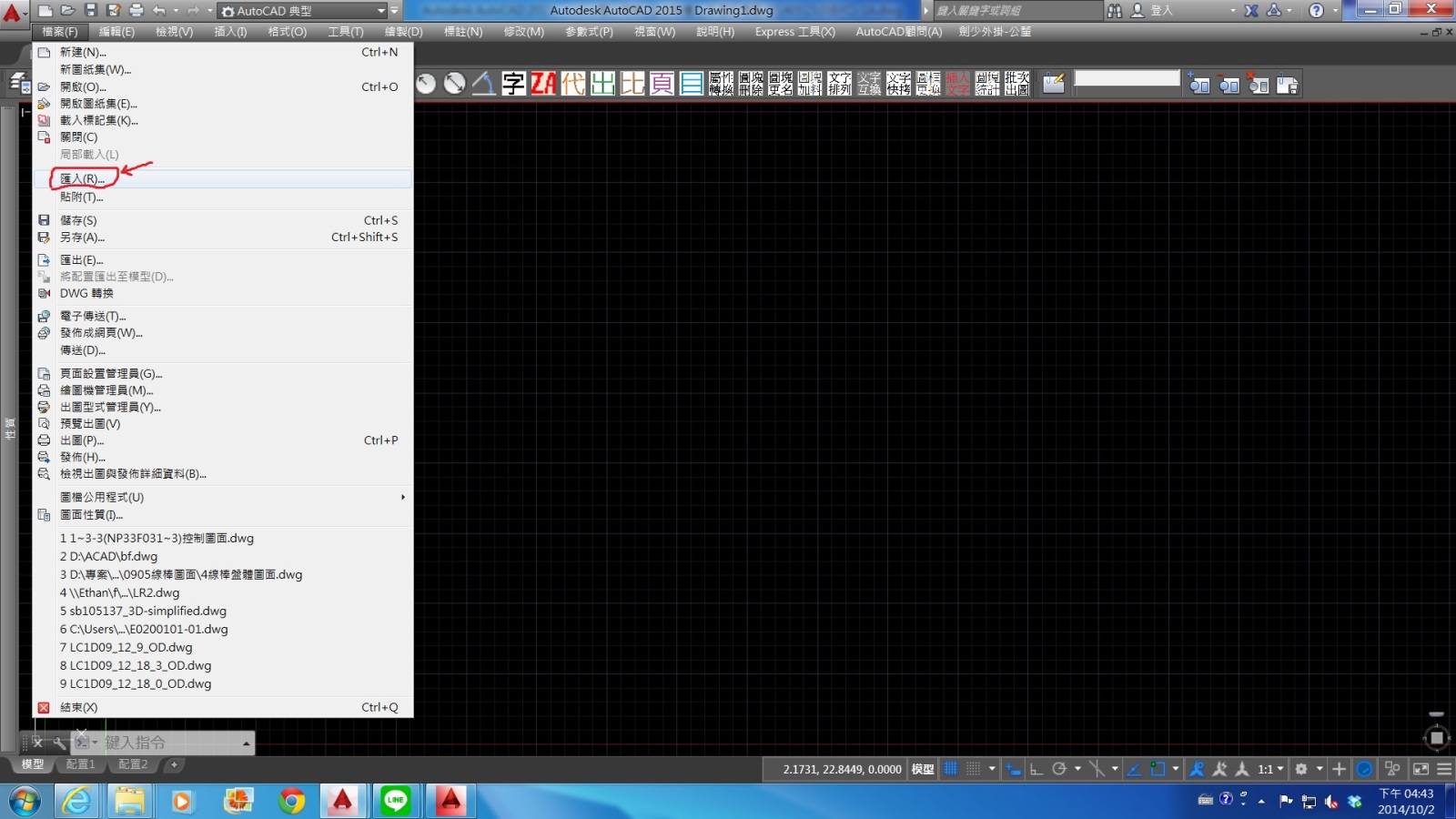Click the 模型 model space button in status bar

[x=923, y=769]
